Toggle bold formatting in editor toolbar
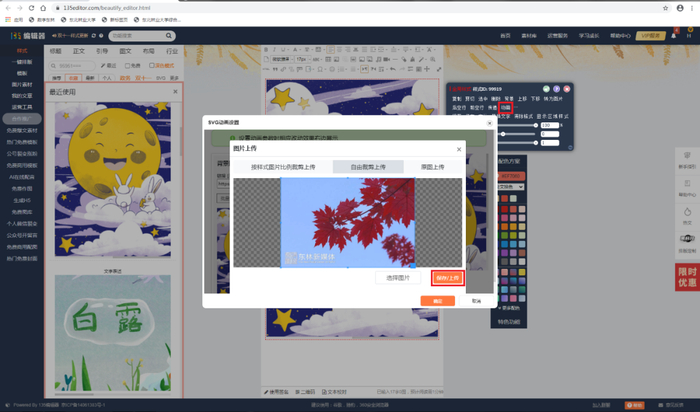The height and width of the screenshot is (412, 700). (267, 50)
